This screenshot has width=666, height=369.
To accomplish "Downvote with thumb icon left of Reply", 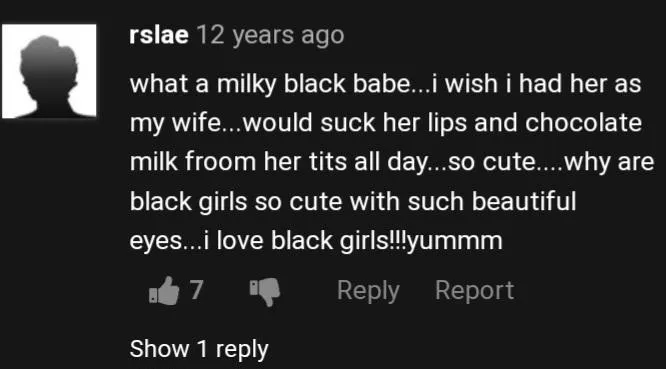I will pos(265,292).
